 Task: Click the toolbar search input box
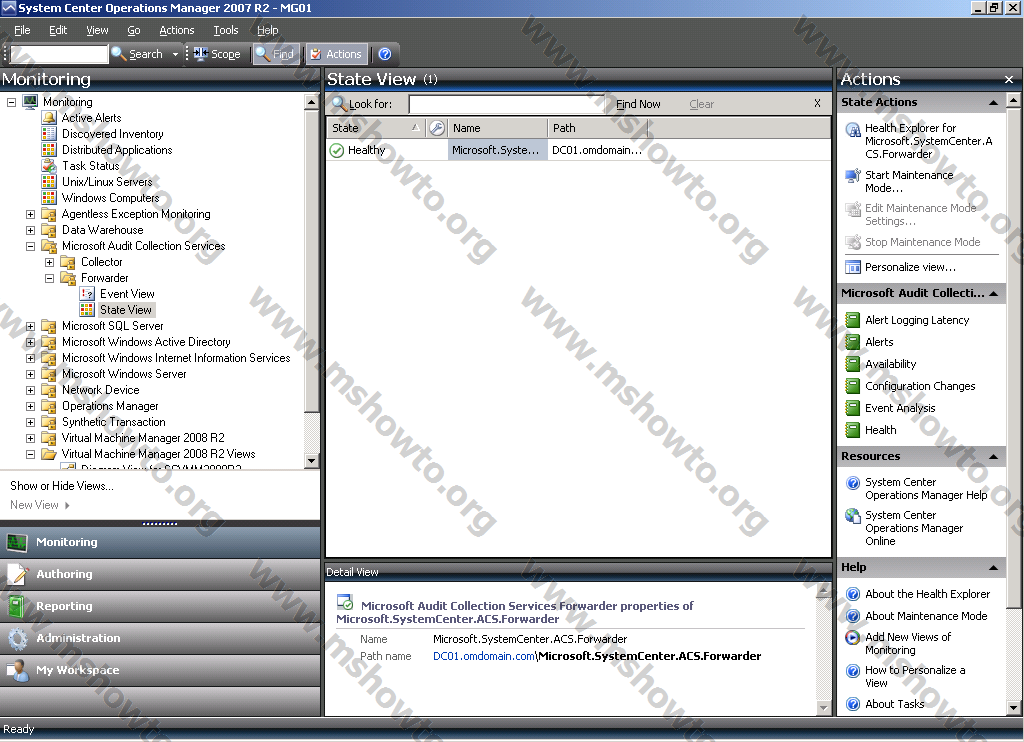coord(59,54)
